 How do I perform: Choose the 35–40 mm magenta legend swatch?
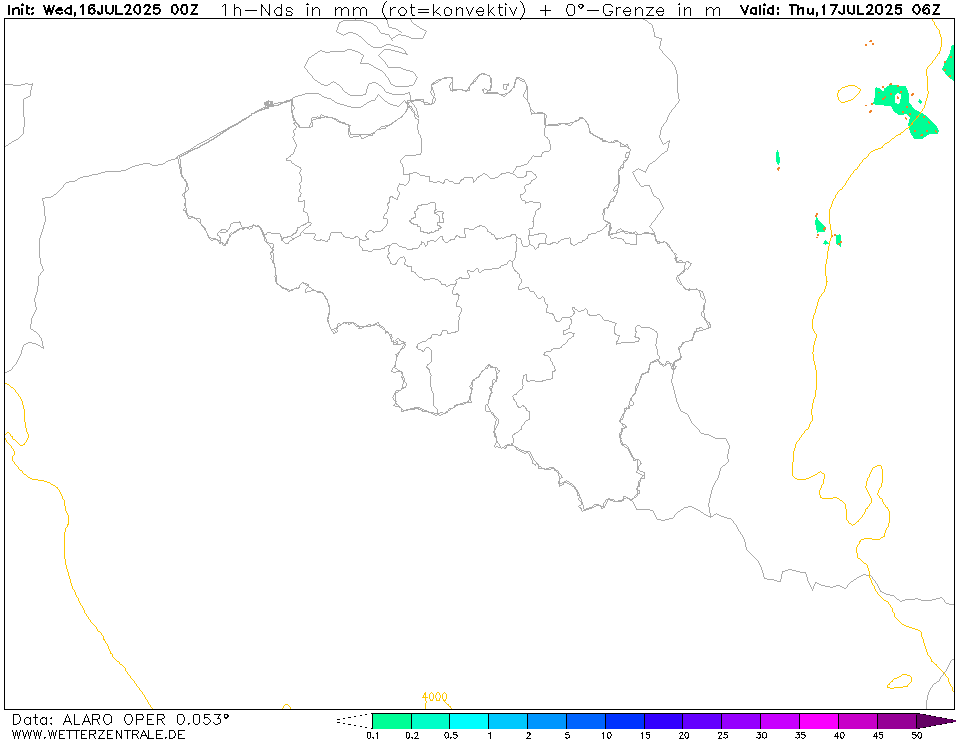(x=819, y=721)
